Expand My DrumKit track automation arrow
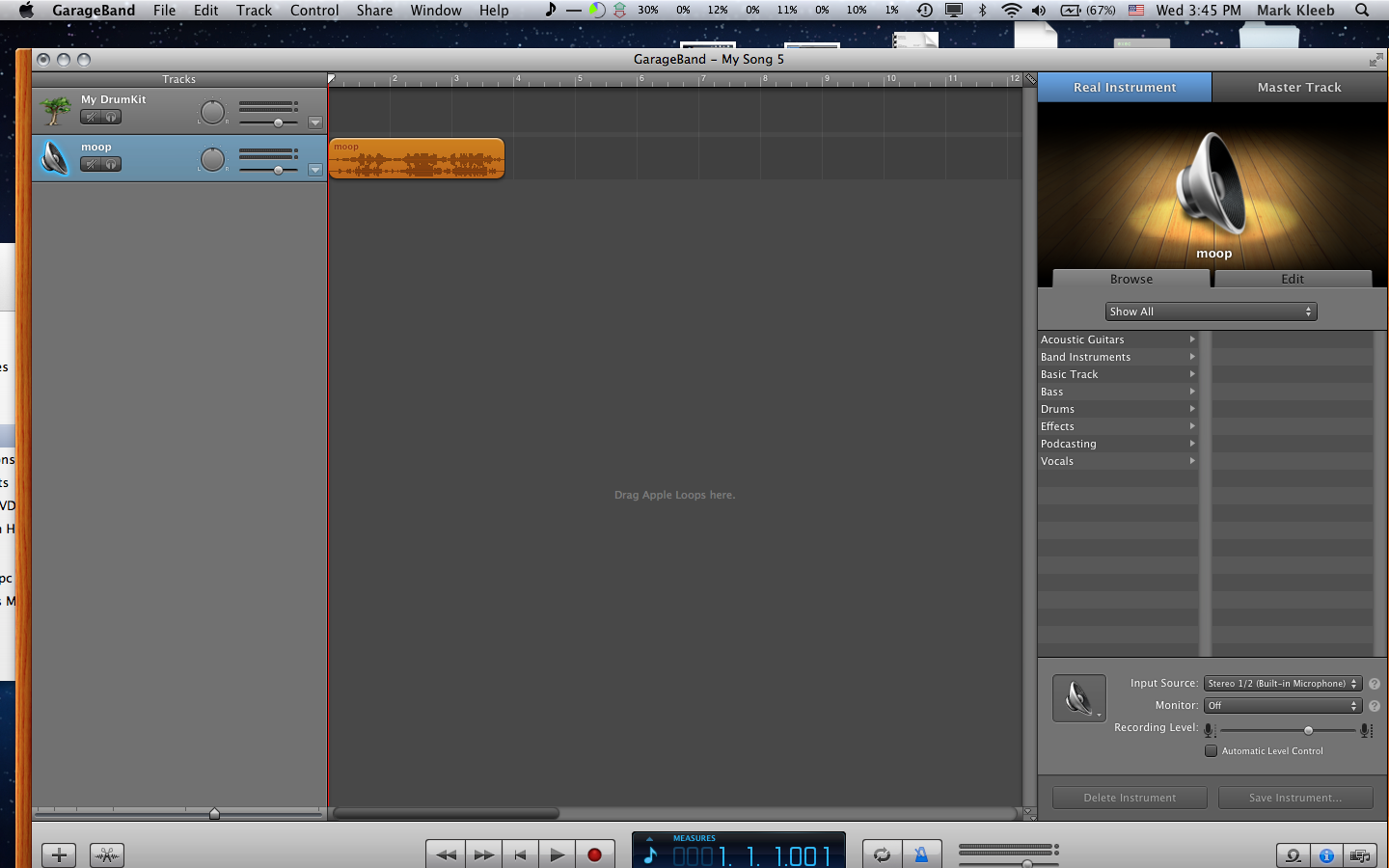The image size is (1389, 868). [315, 122]
